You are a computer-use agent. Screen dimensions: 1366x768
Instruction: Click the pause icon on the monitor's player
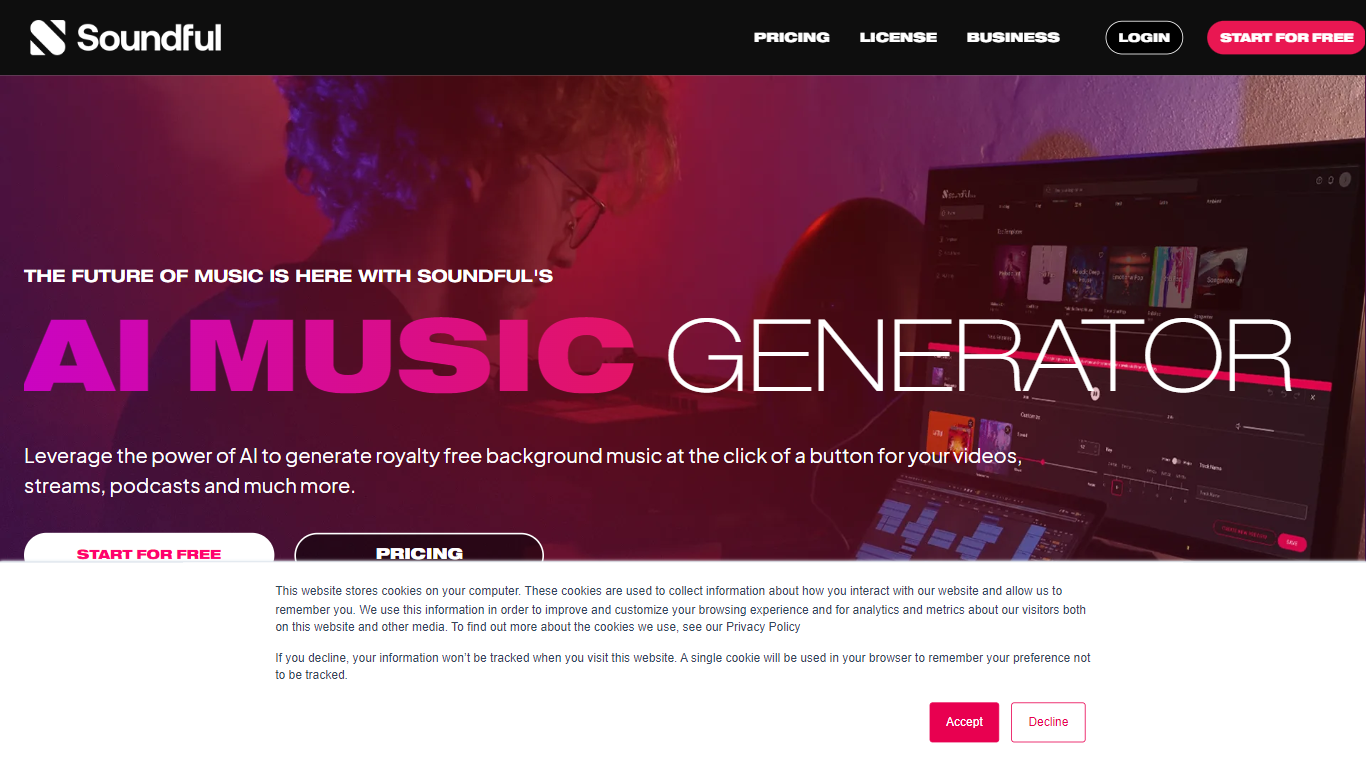click(x=1095, y=394)
